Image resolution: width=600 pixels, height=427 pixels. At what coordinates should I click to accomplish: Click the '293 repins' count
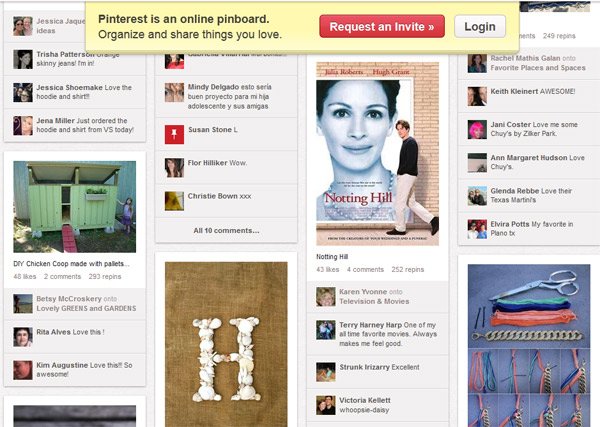[x=105, y=276]
